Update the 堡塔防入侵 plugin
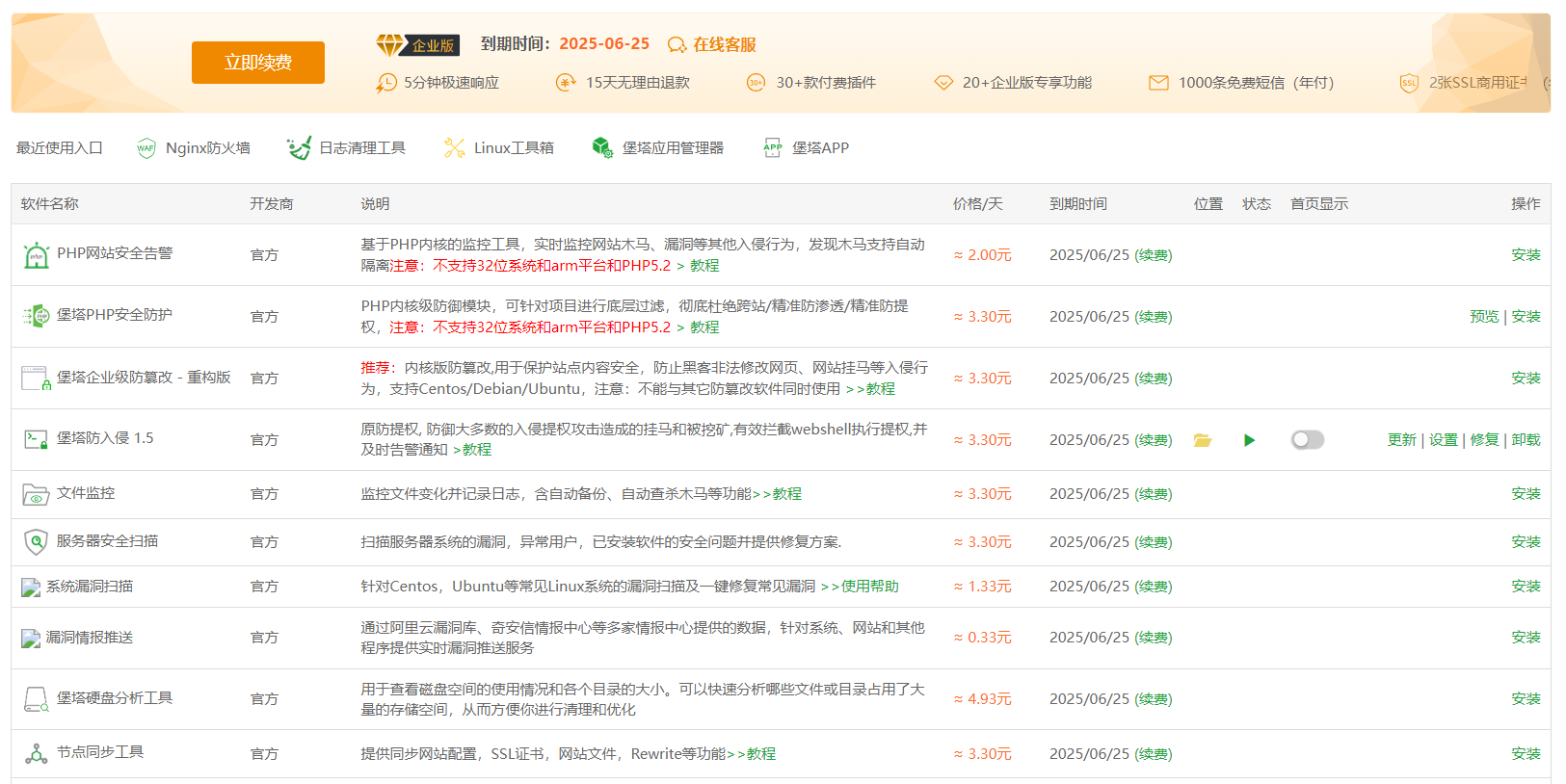This screenshot has height=784, width=1566. coord(1401,440)
